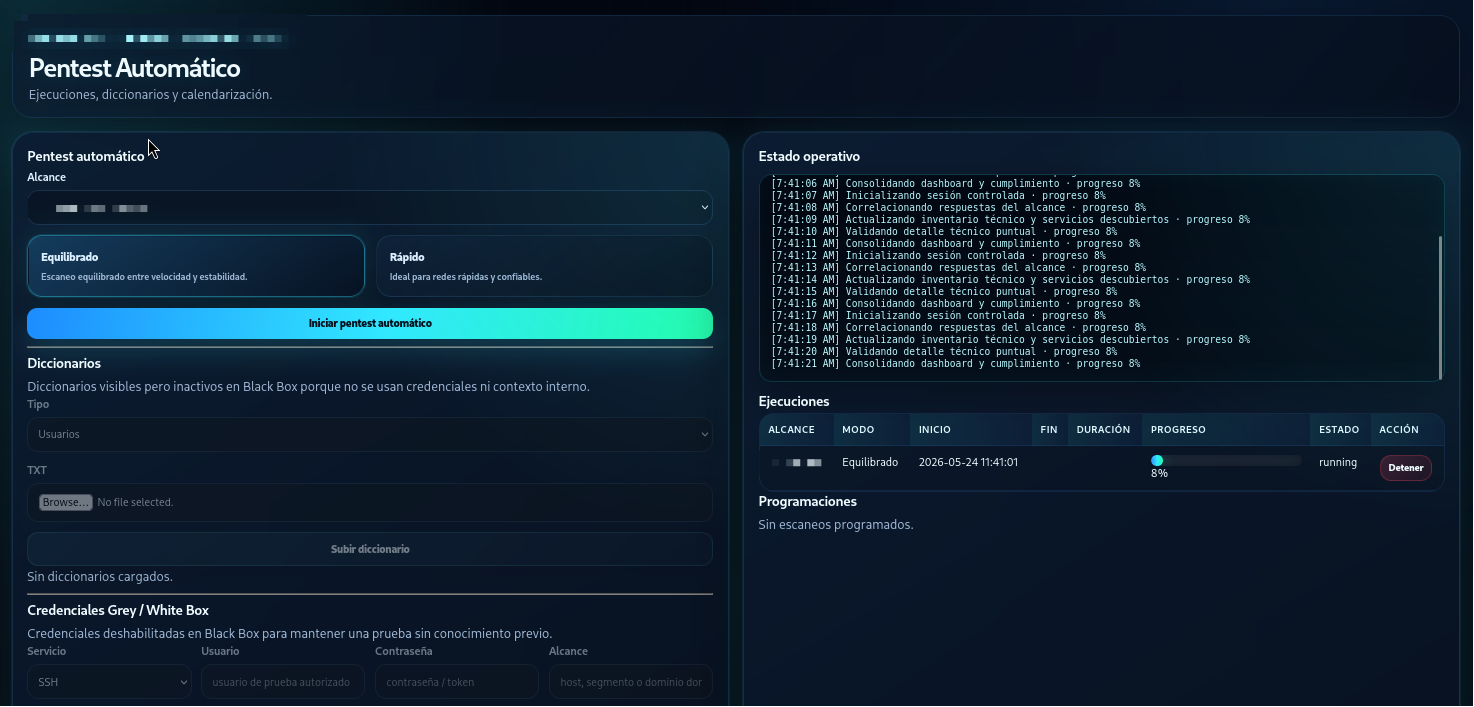
Task: Click the Sin diccionarios cargados text
Action: (100, 577)
